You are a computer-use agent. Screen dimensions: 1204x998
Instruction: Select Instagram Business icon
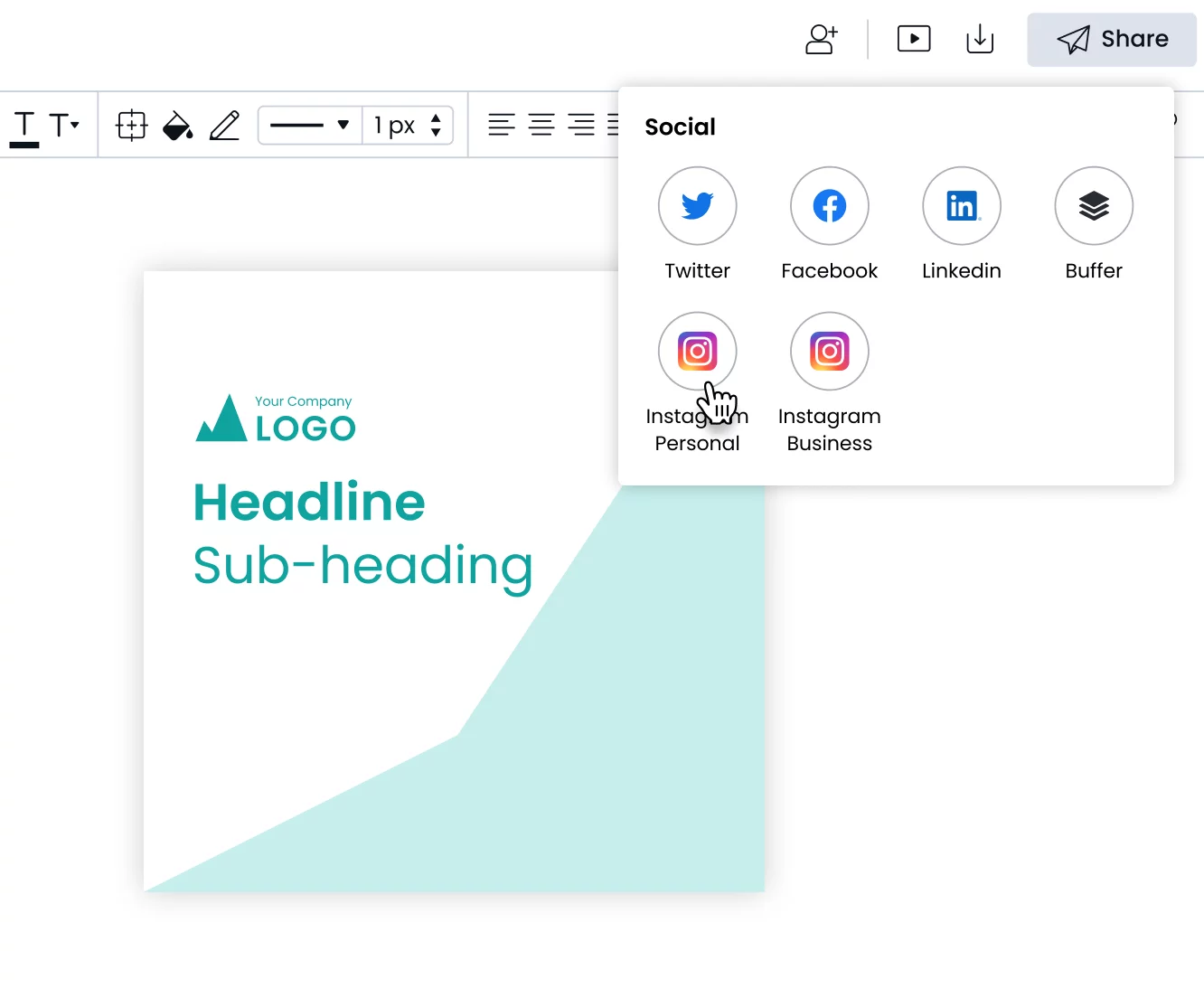829,352
